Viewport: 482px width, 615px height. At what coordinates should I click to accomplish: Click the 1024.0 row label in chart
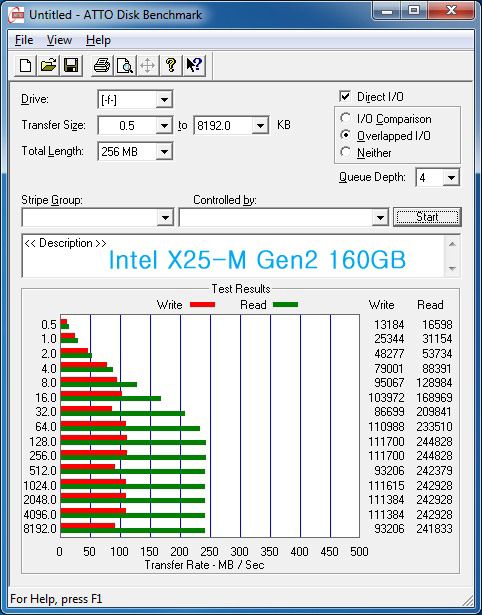click(x=40, y=486)
